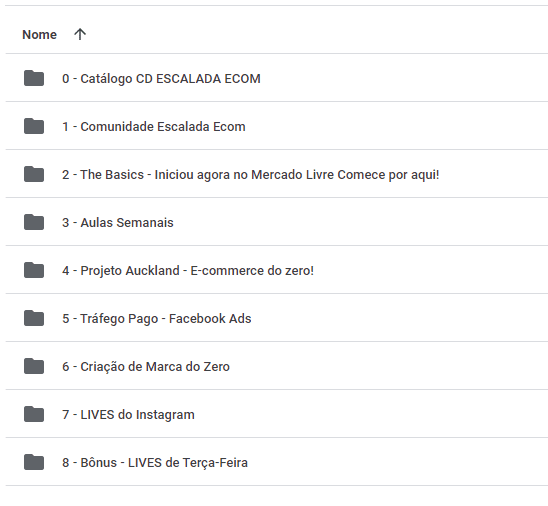
Task: Click the Nome column header
Action: point(39,35)
